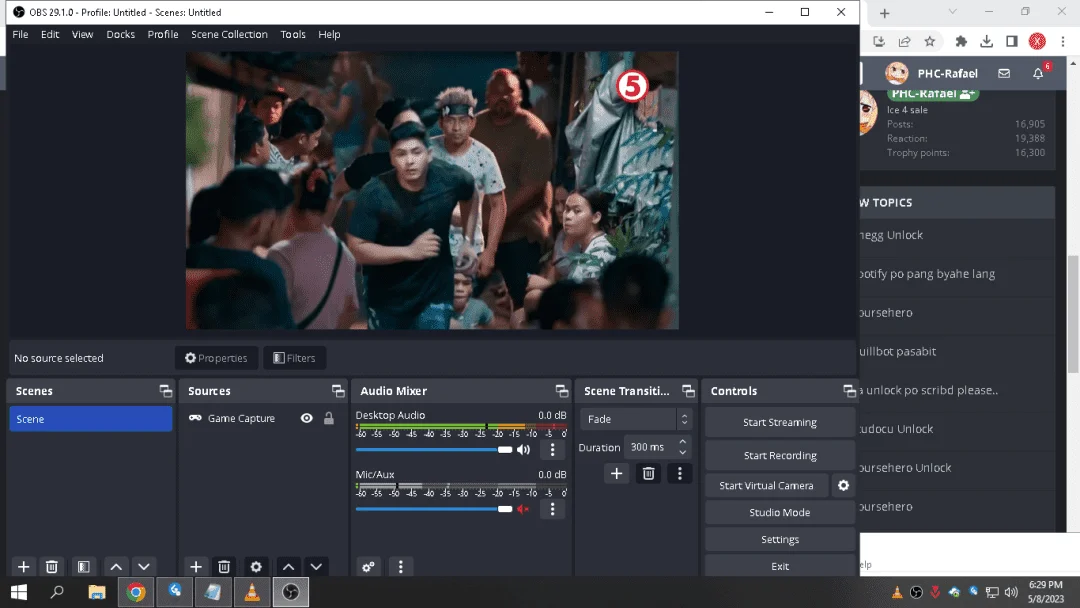Open Chrome extensions puzzle icon
Screen dimensions: 1080x608
coord(961,41)
